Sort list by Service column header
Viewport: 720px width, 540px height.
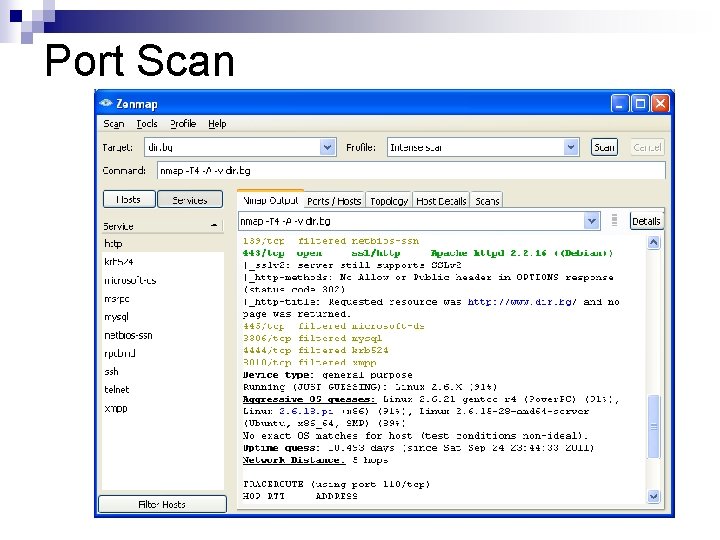162,226
